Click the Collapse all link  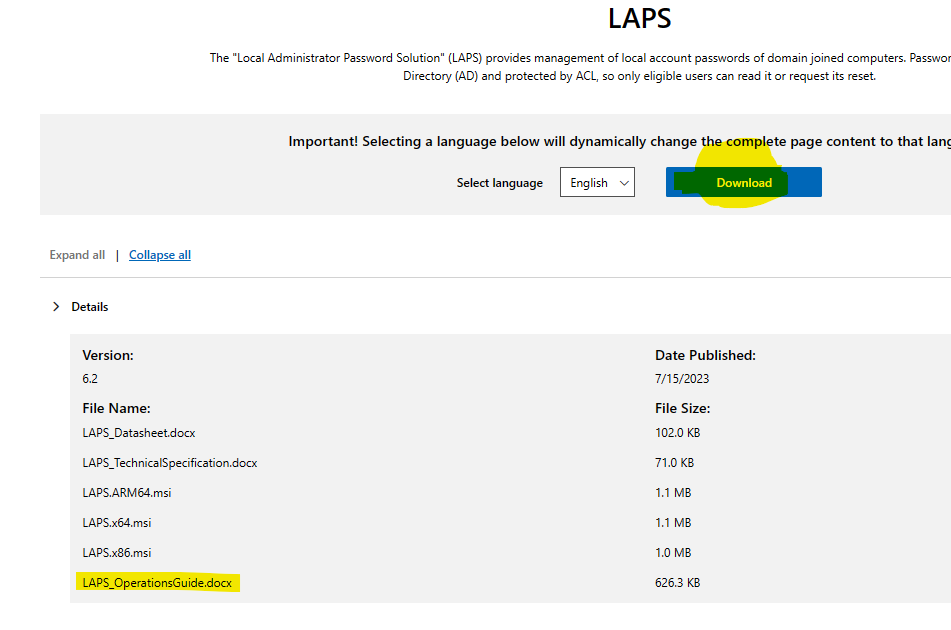[x=160, y=255]
